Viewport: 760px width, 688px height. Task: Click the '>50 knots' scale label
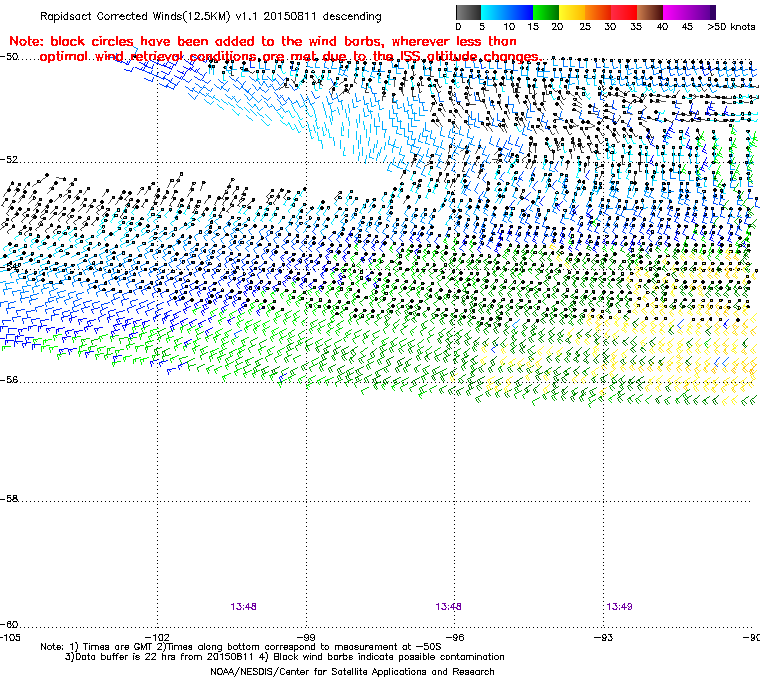[x=731, y=27]
